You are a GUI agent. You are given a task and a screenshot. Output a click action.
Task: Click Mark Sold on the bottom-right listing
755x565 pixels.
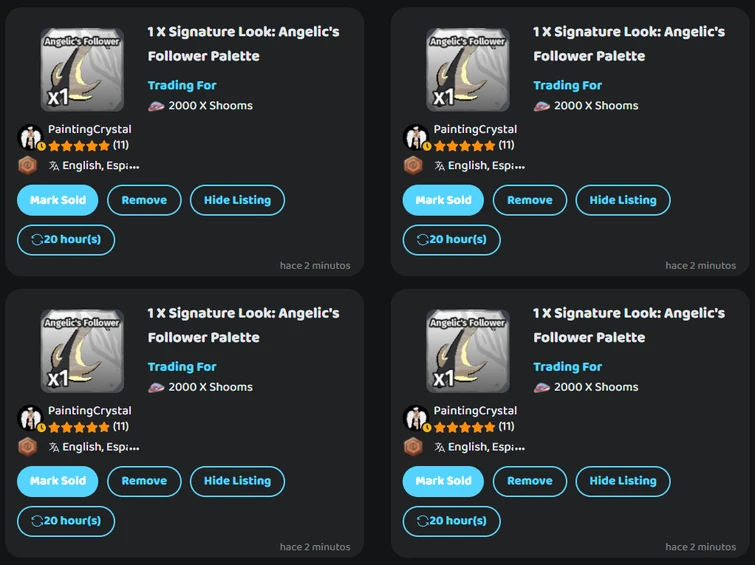click(x=443, y=481)
